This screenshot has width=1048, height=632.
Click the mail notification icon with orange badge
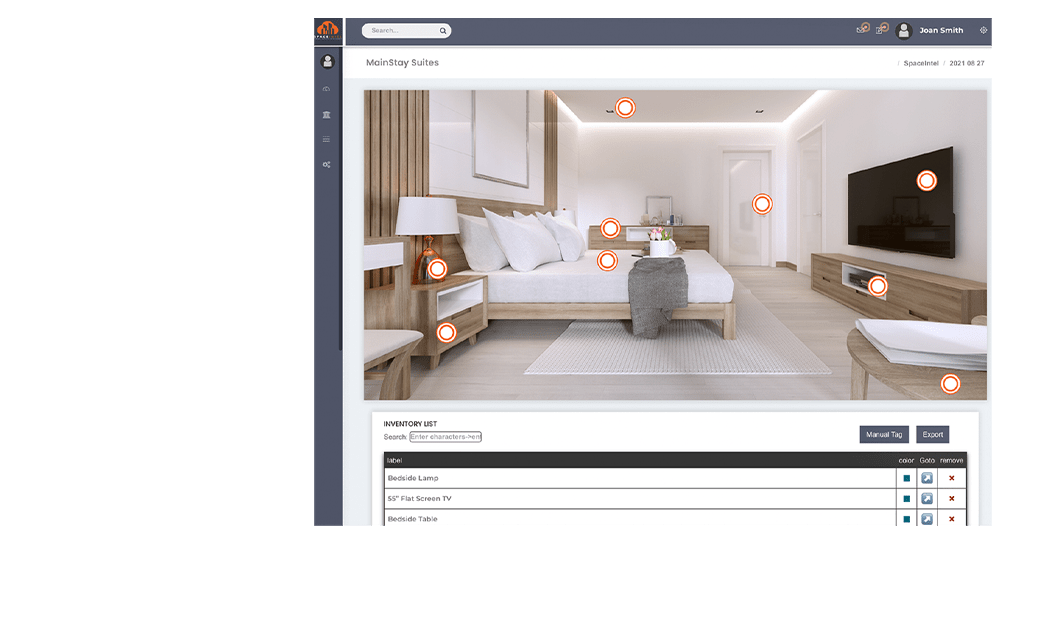point(862,29)
